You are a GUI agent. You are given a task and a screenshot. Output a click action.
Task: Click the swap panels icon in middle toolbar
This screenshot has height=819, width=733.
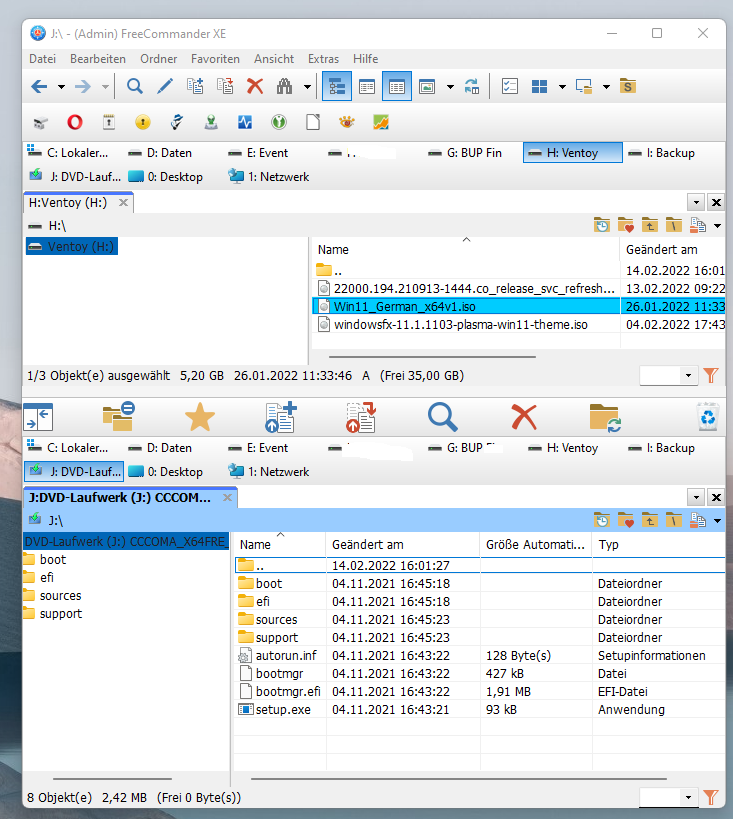(38, 417)
